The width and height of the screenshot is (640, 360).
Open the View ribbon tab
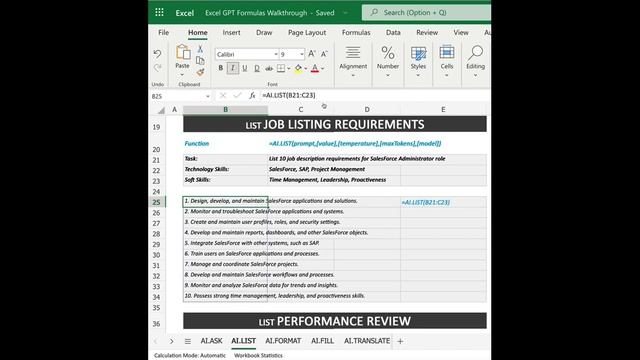[x=461, y=32]
